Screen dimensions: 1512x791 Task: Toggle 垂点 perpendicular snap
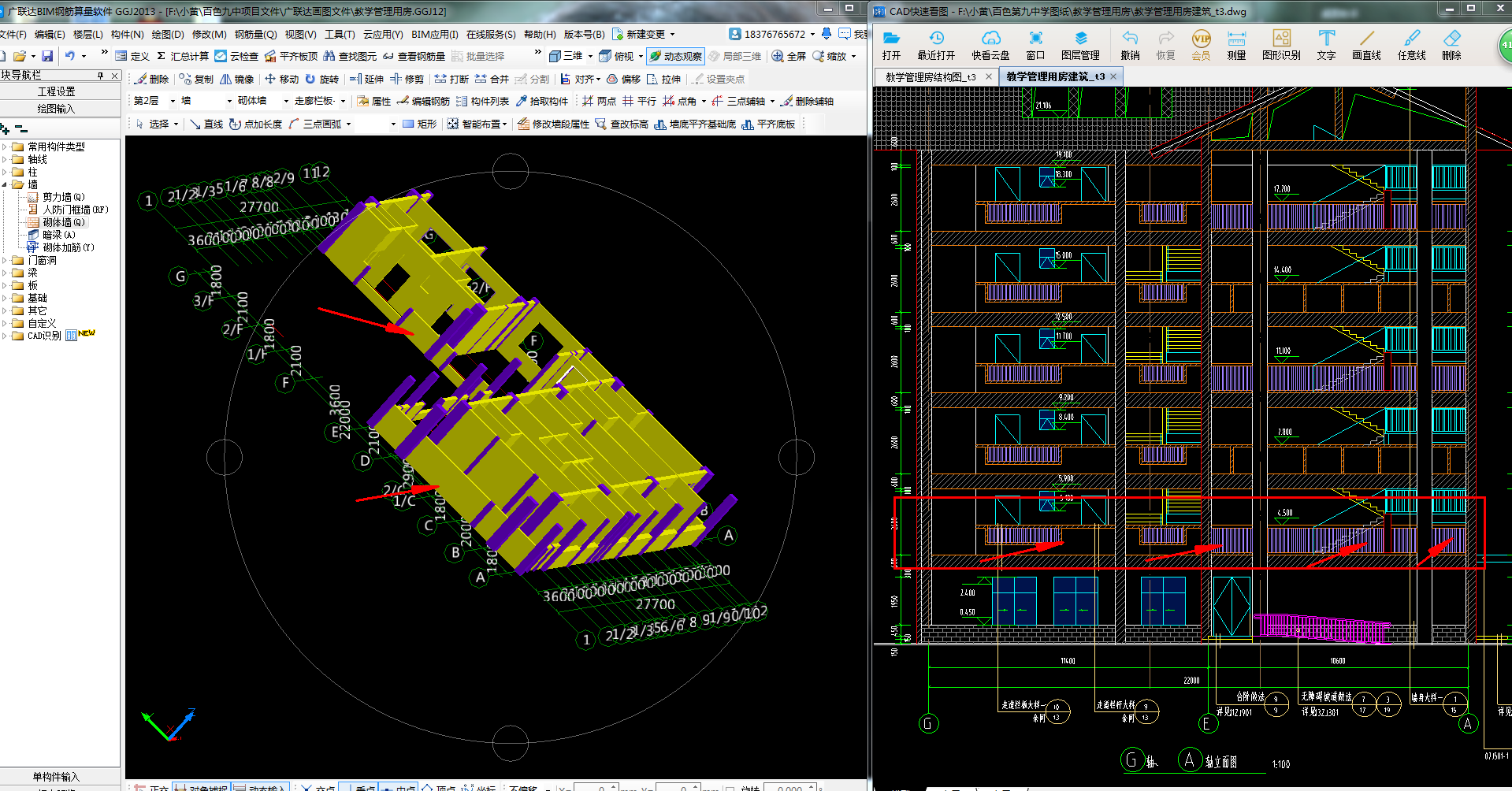(358, 787)
